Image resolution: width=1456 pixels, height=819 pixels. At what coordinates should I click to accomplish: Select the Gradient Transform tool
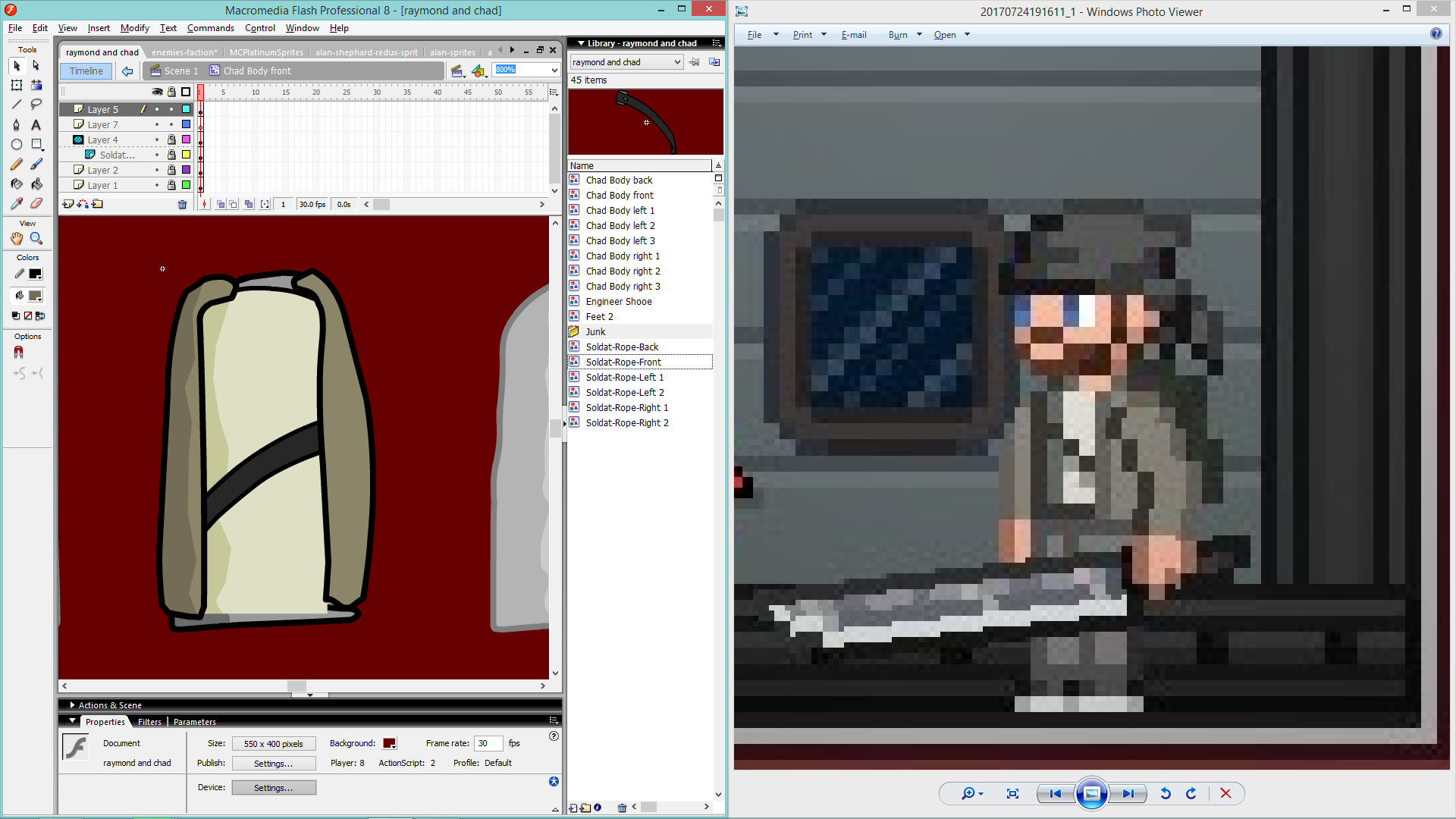36,86
